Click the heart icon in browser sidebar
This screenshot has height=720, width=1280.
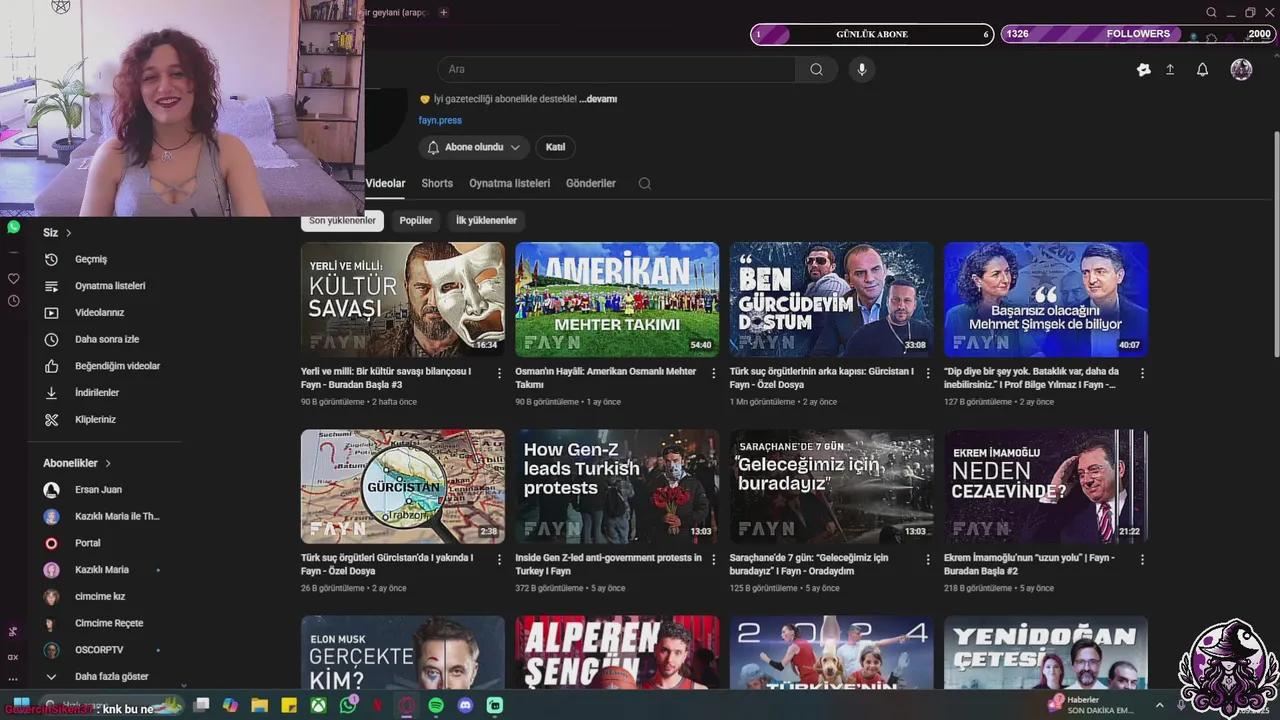13,278
